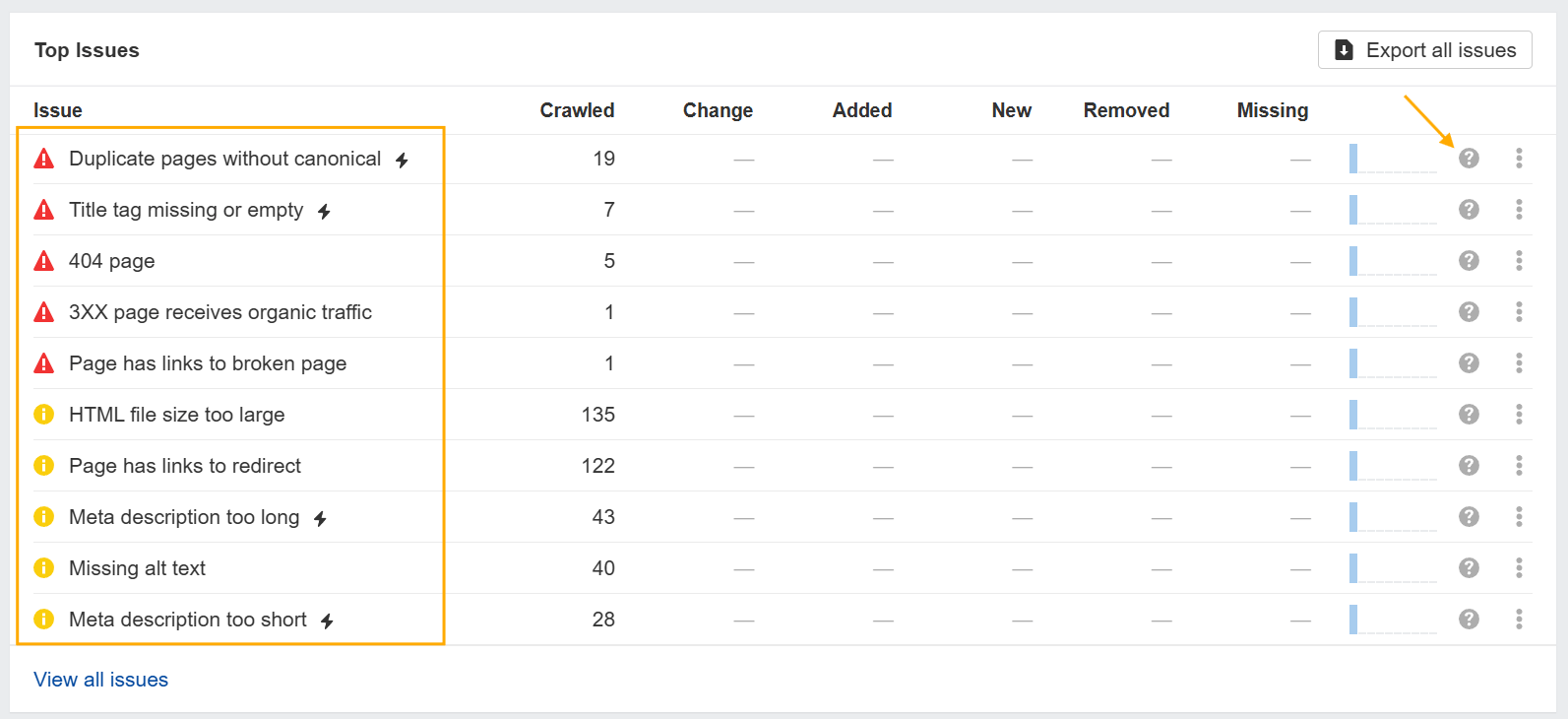Click lightning bolt beside Duplicate pages without canonical

[x=402, y=160]
